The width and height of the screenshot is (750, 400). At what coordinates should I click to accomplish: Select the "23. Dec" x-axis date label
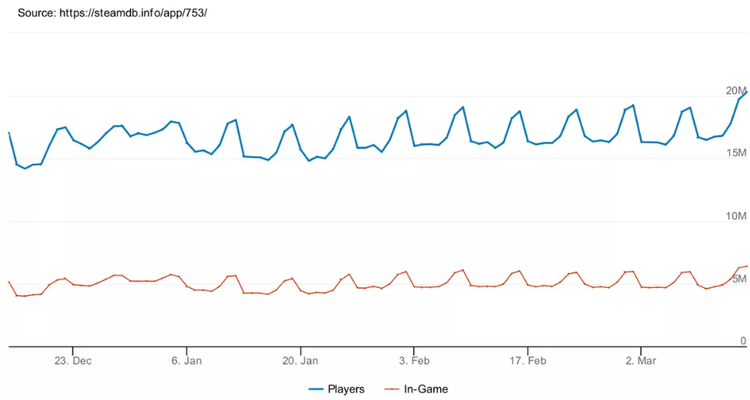(x=74, y=359)
